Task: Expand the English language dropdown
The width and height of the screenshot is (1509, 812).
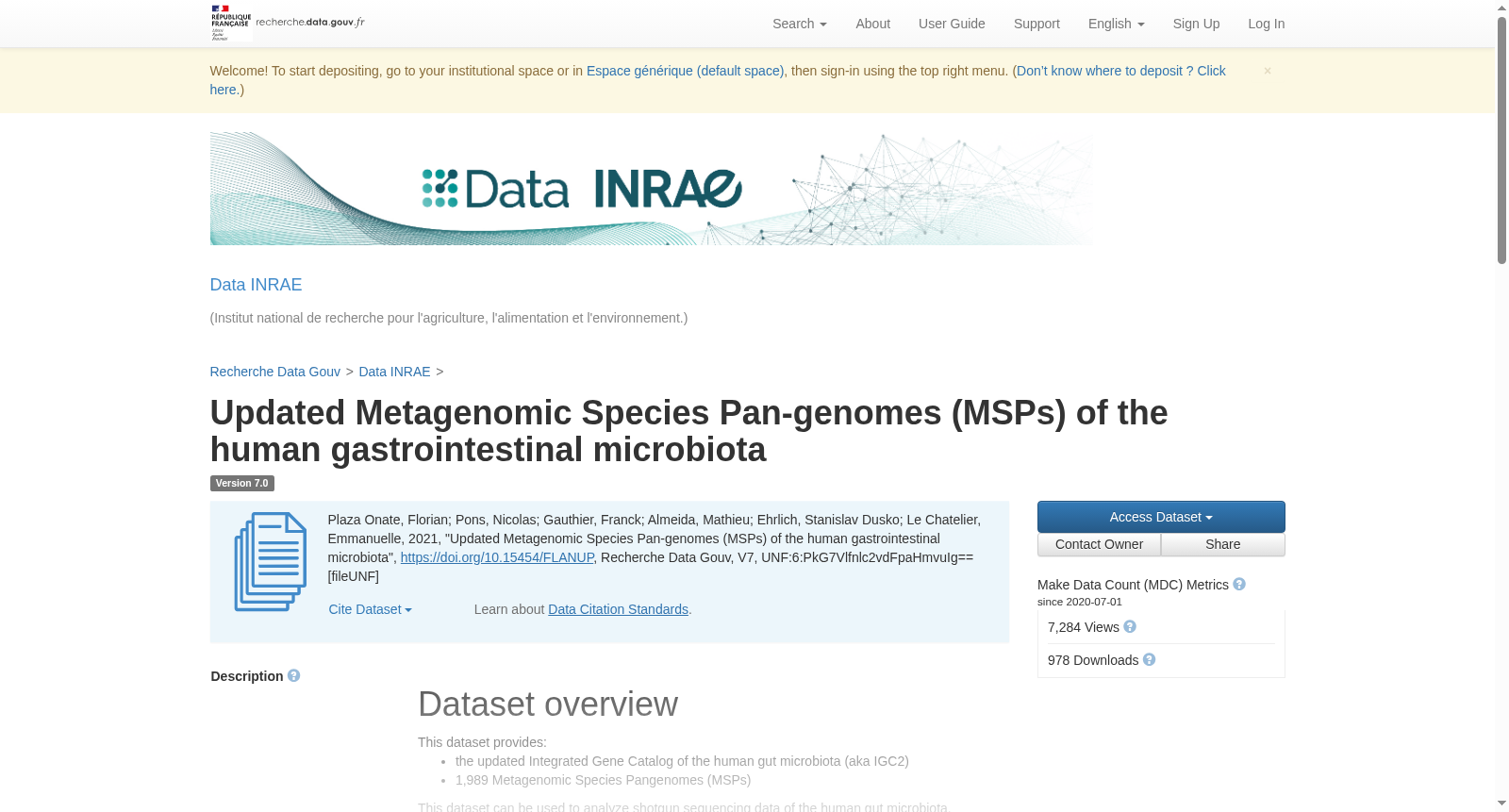Action: (1116, 24)
